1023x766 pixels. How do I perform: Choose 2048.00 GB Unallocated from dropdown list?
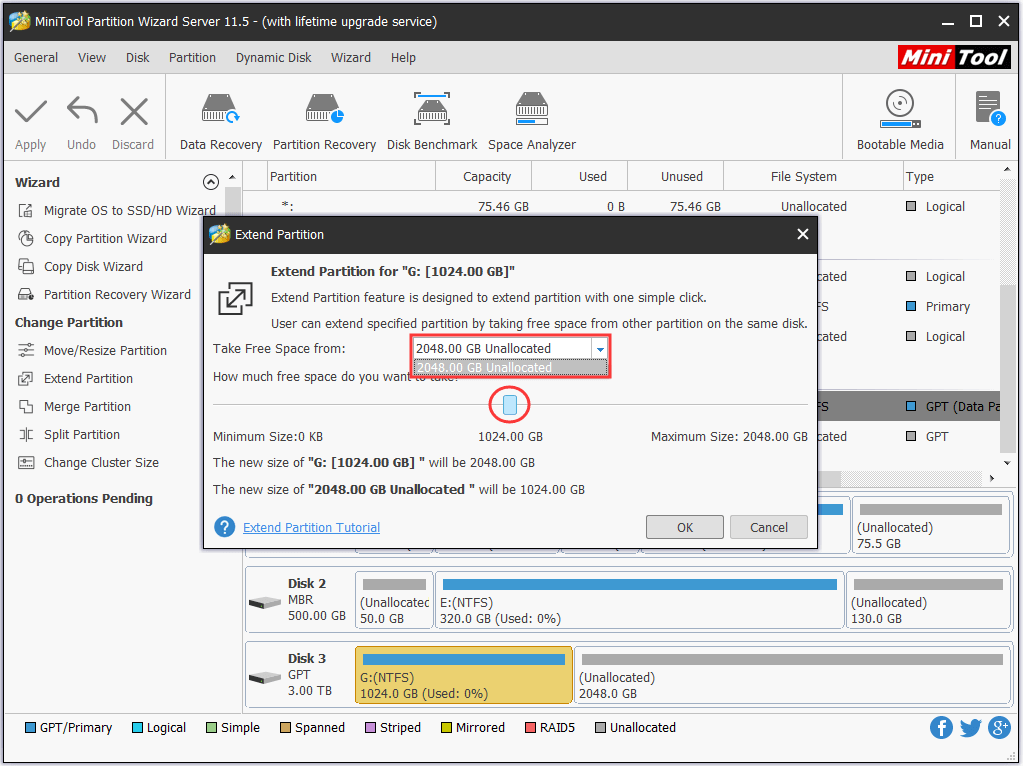(510, 368)
